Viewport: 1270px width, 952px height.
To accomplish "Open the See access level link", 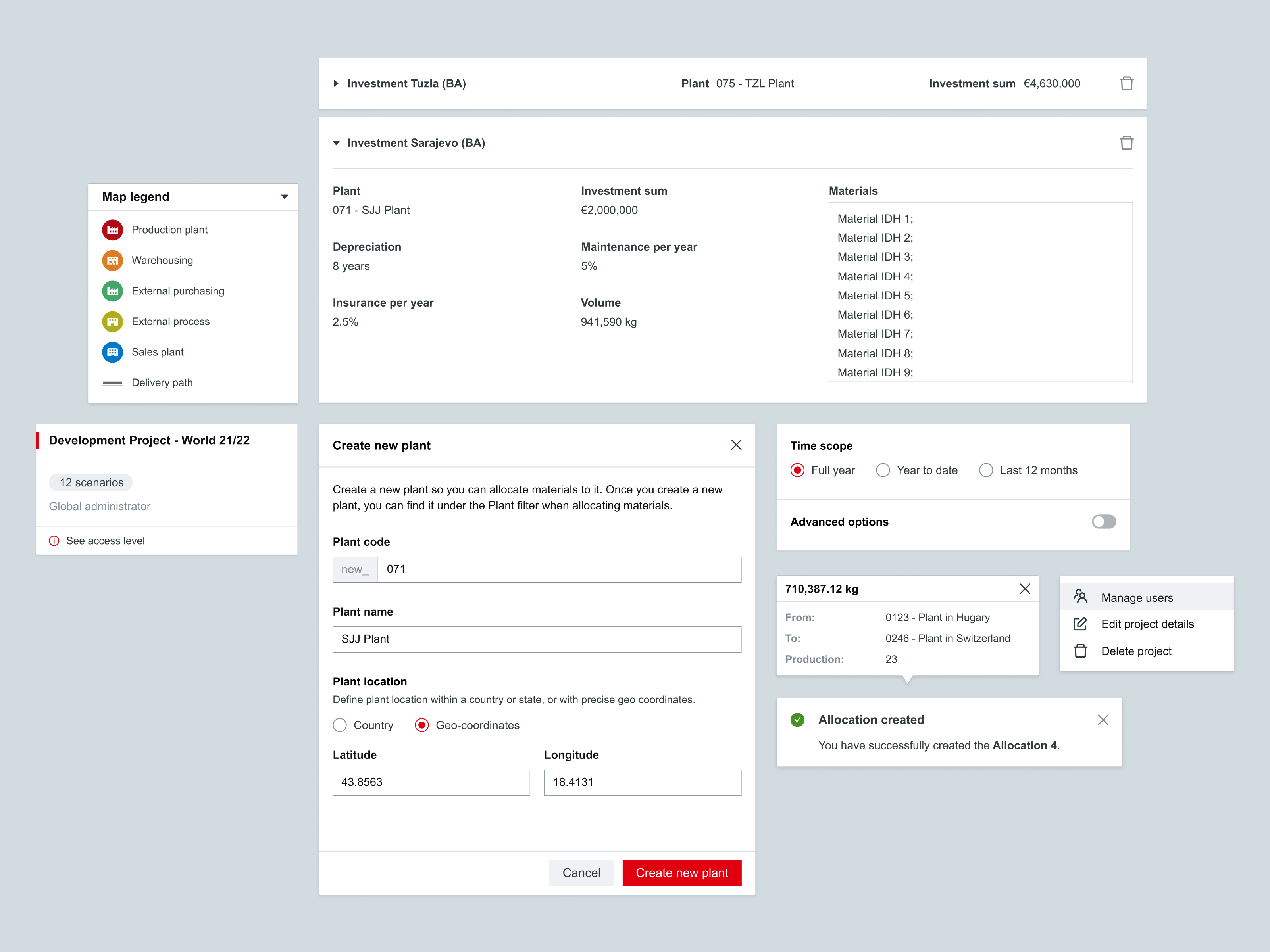I will pos(105,541).
